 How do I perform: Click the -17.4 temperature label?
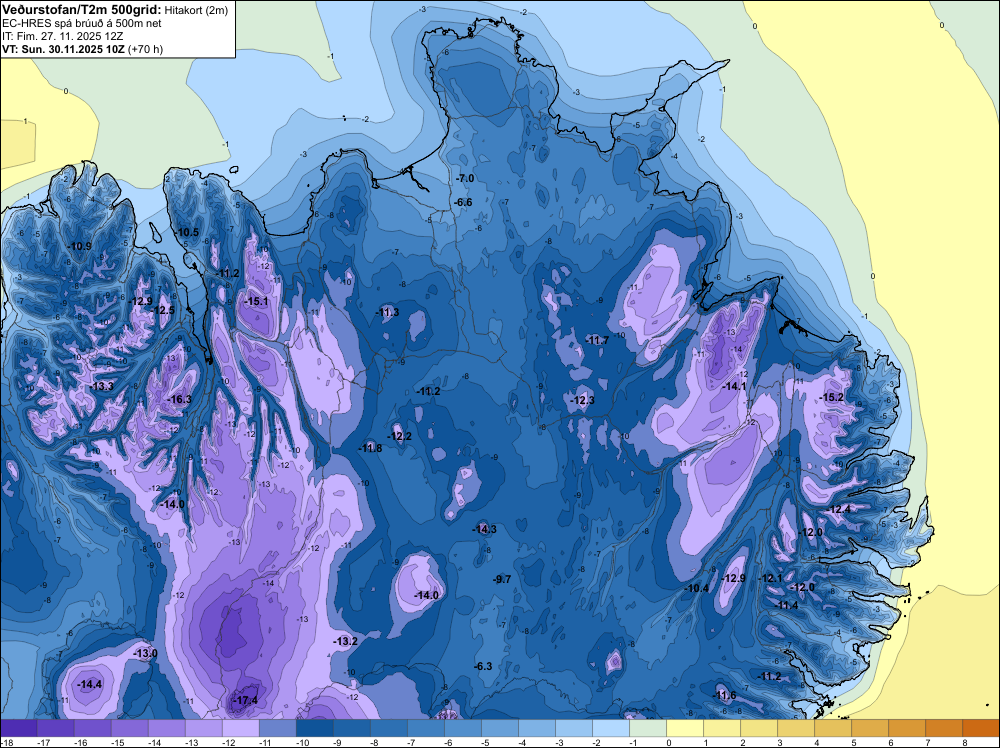[246, 700]
